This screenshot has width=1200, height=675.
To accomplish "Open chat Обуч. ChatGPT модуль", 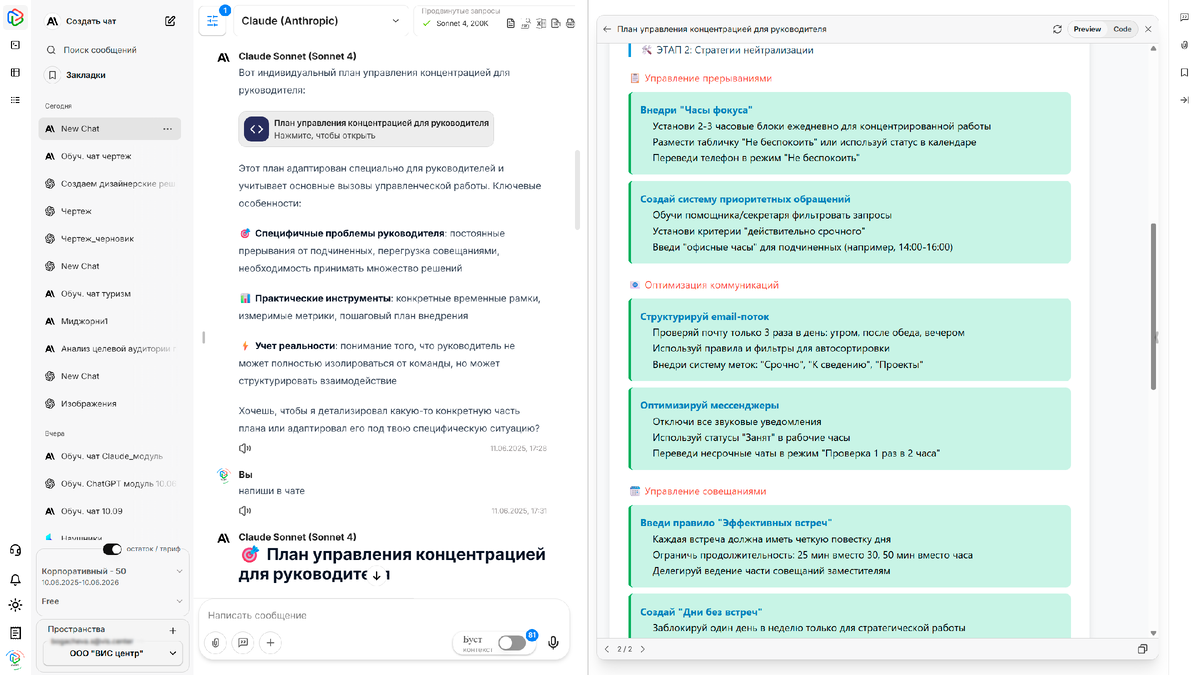I will tap(110, 484).
